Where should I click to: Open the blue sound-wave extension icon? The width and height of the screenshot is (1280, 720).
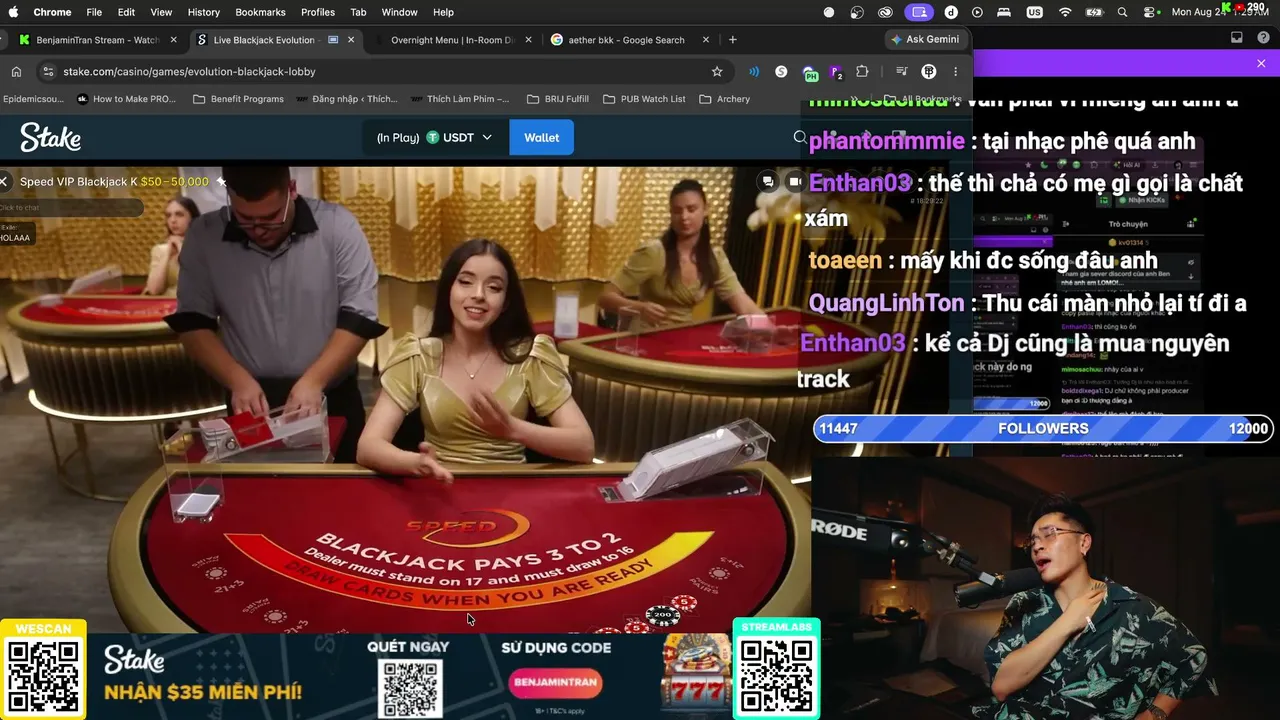(754, 72)
